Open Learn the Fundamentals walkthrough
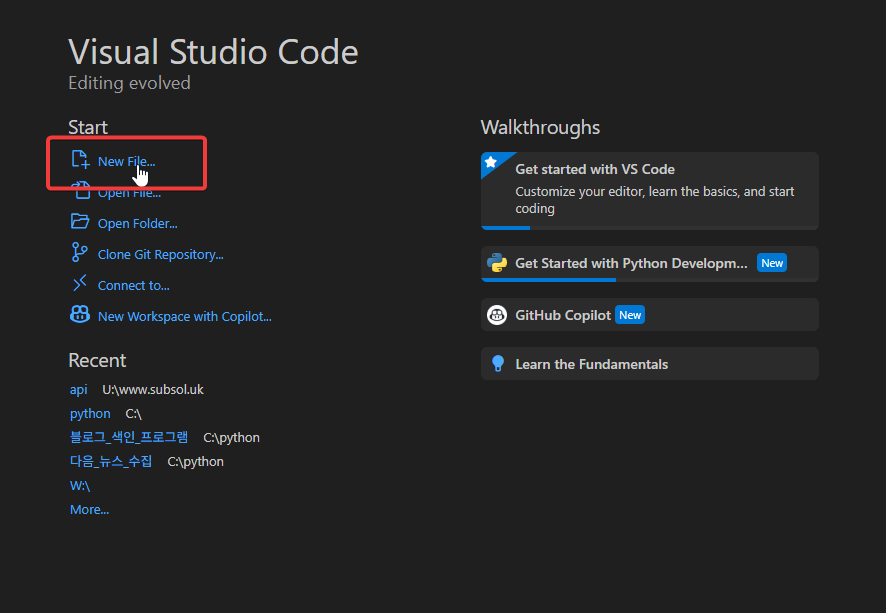This screenshot has width=886, height=613. coord(650,363)
